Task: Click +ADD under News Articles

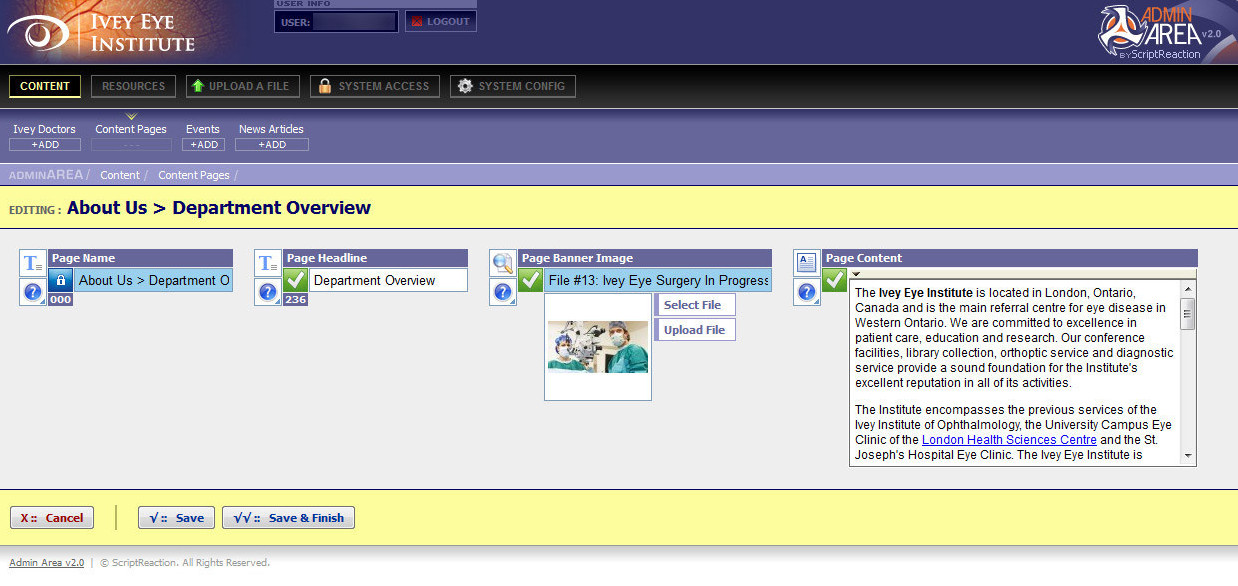Action: tap(271, 145)
